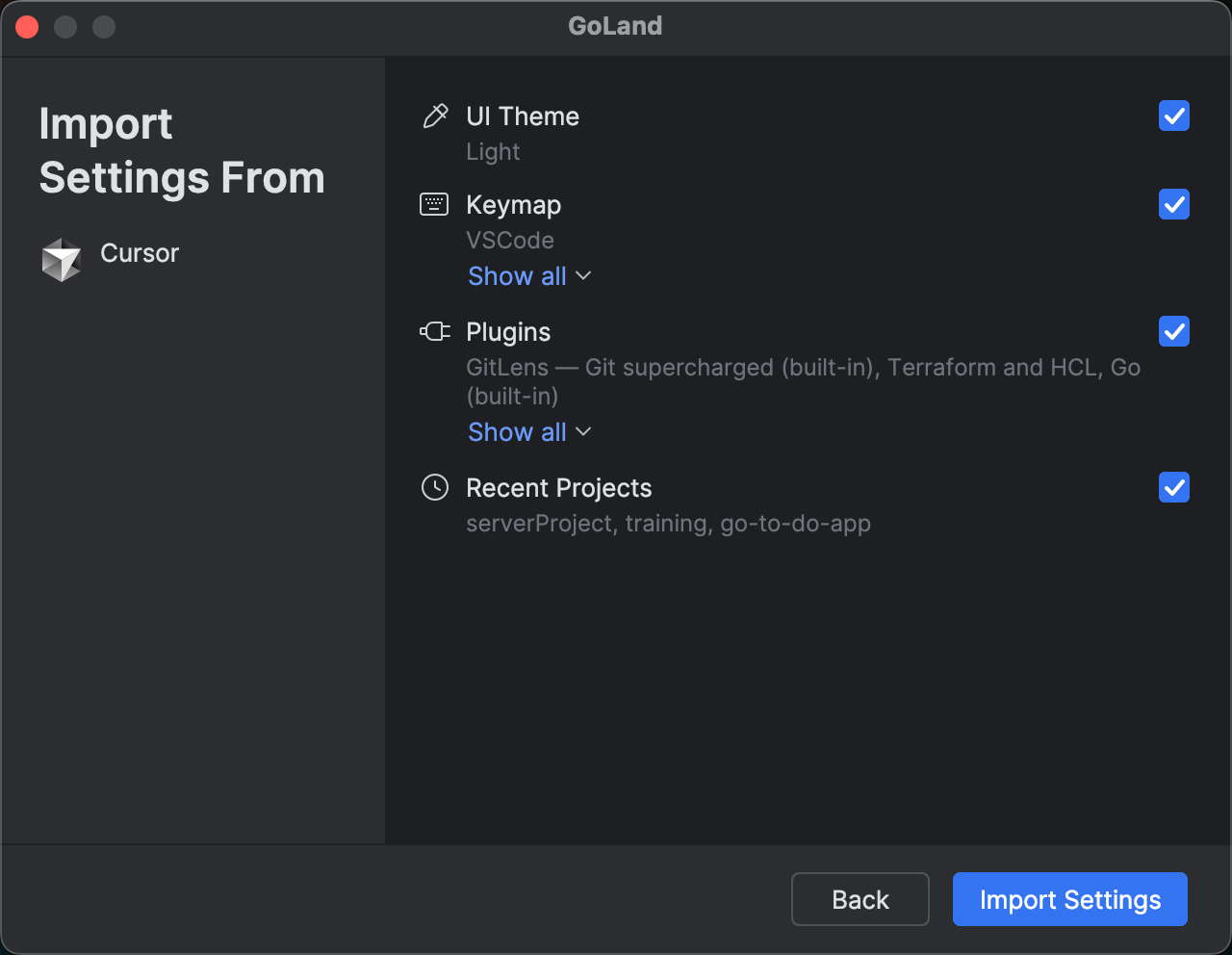1232x955 pixels.
Task: Disable the Keymap import checkbox
Action: click(1173, 204)
